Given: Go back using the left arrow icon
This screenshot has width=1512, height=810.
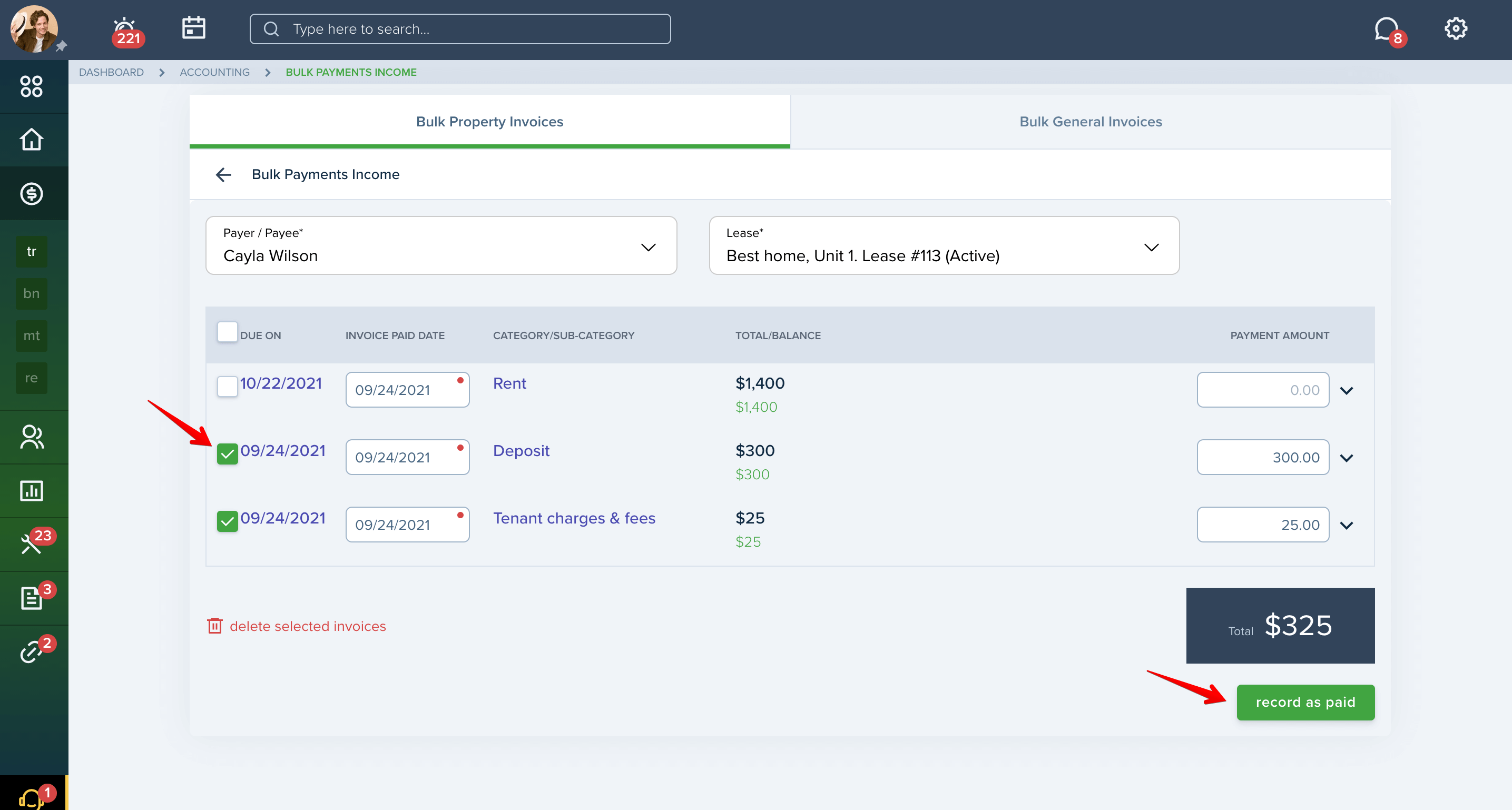Looking at the screenshot, I should tap(223, 175).
